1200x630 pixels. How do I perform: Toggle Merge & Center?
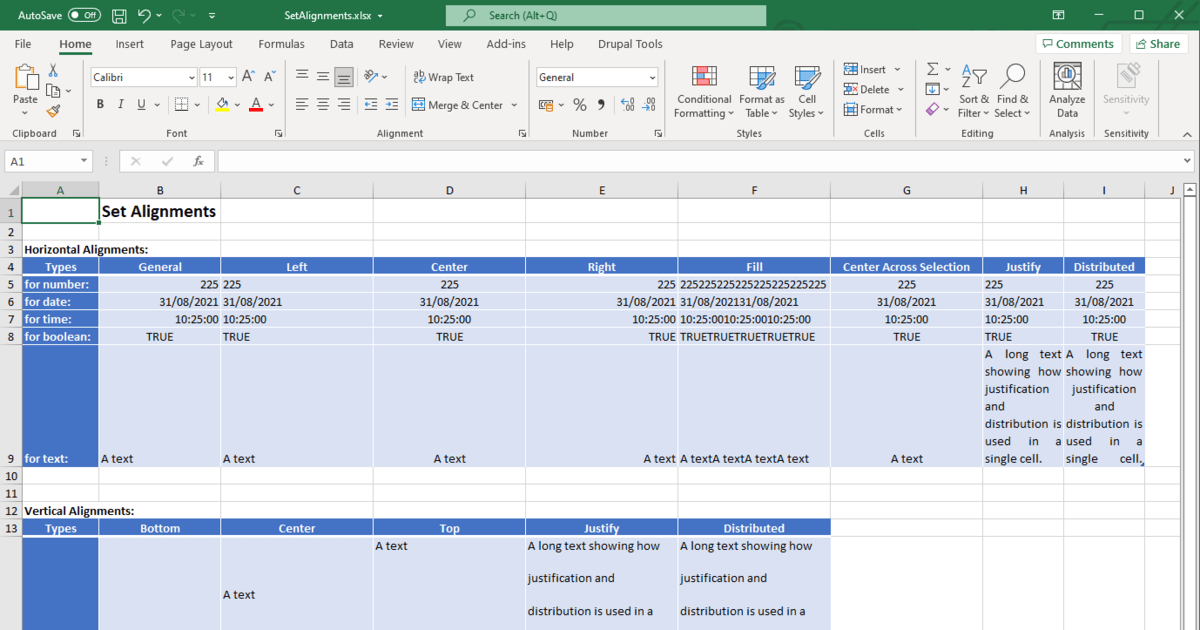coord(458,104)
